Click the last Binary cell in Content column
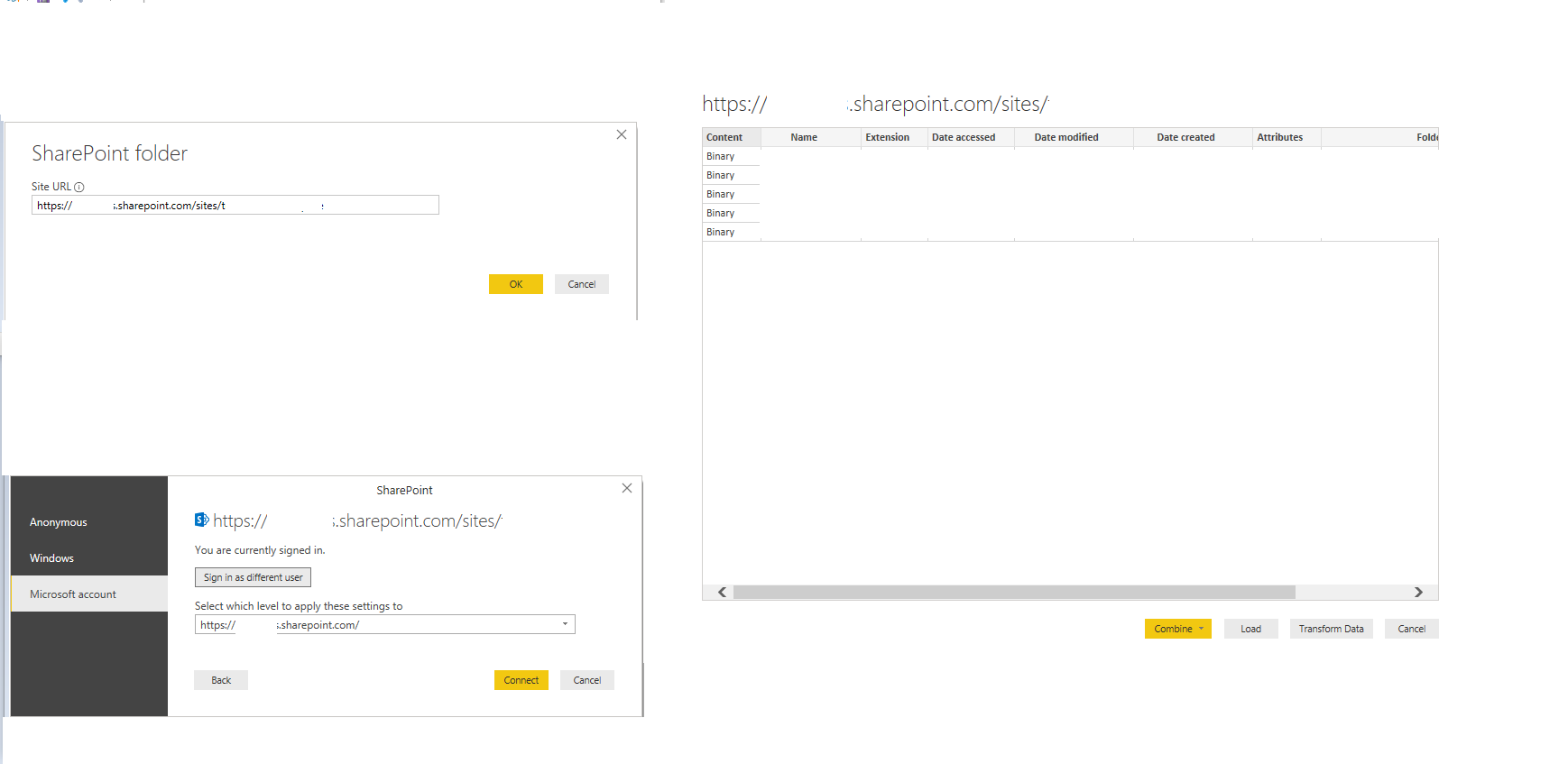The image size is (1568, 764). pyautogui.click(x=731, y=233)
